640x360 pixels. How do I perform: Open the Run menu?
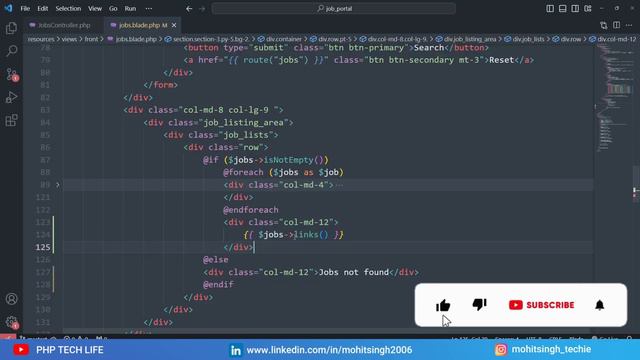[x=130, y=8]
